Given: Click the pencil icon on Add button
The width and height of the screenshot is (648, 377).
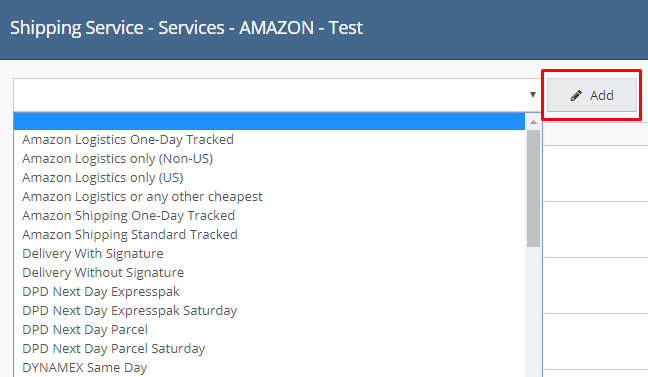Looking at the screenshot, I should coord(576,95).
